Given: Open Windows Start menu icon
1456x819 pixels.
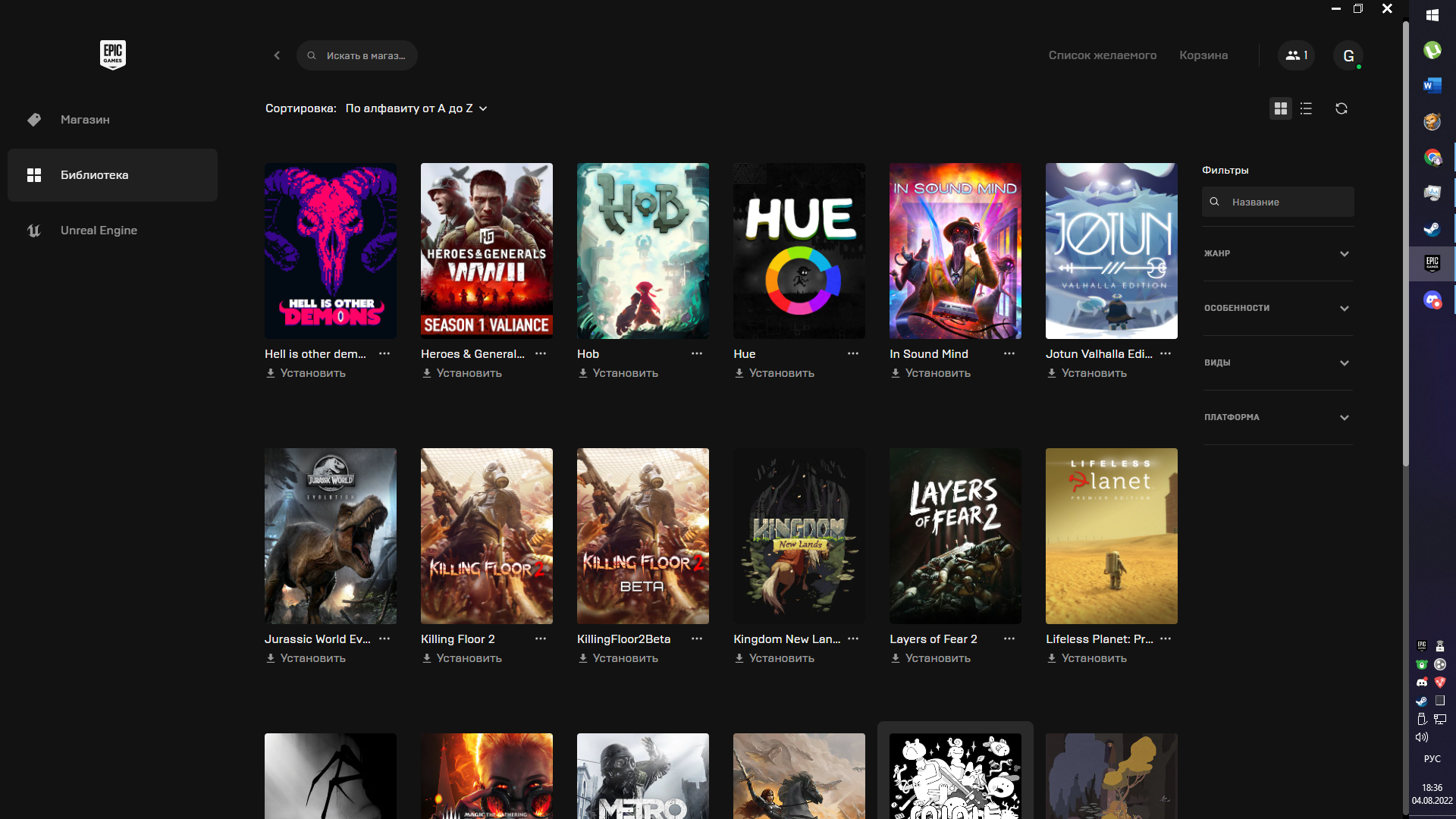Looking at the screenshot, I should (1432, 15).
